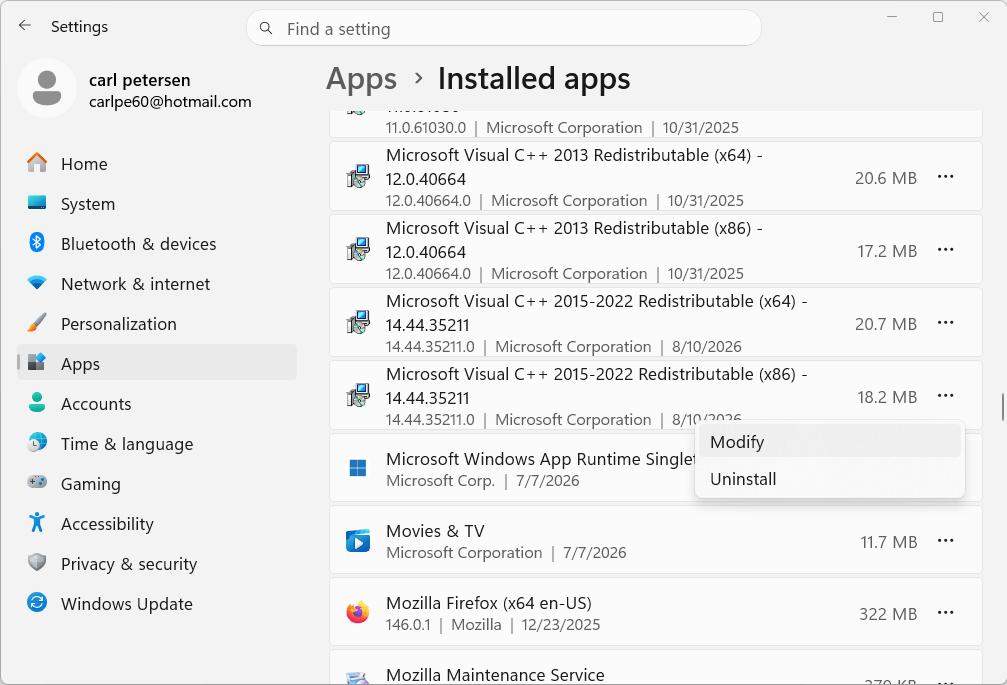Open Windows Update settings
1007x685 pixels.
point(157,603)
